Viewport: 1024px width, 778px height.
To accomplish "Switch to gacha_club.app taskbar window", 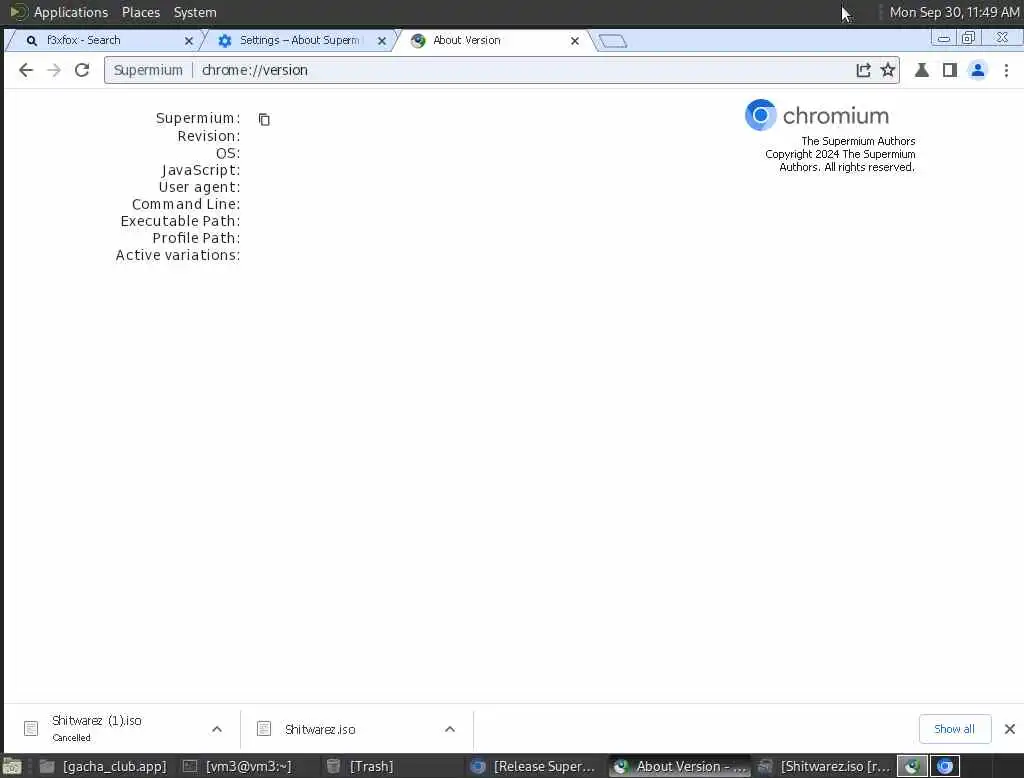I will pyautogui.click(x=103, y=766).
